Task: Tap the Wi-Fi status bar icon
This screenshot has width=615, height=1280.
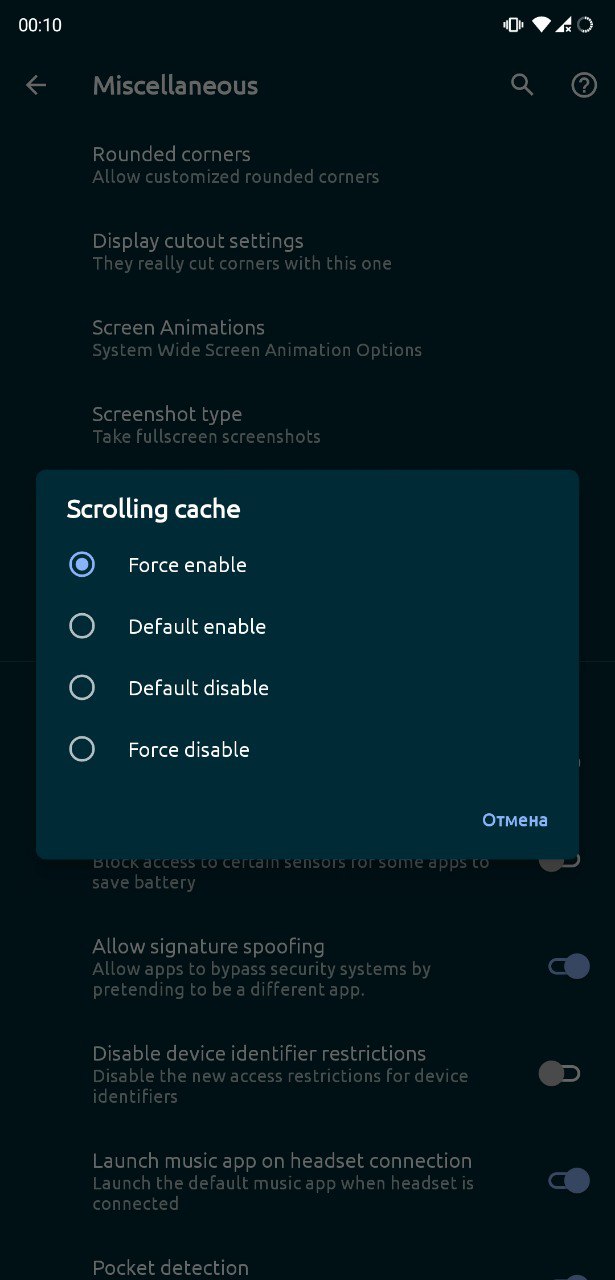Action: tap(541, 25)
